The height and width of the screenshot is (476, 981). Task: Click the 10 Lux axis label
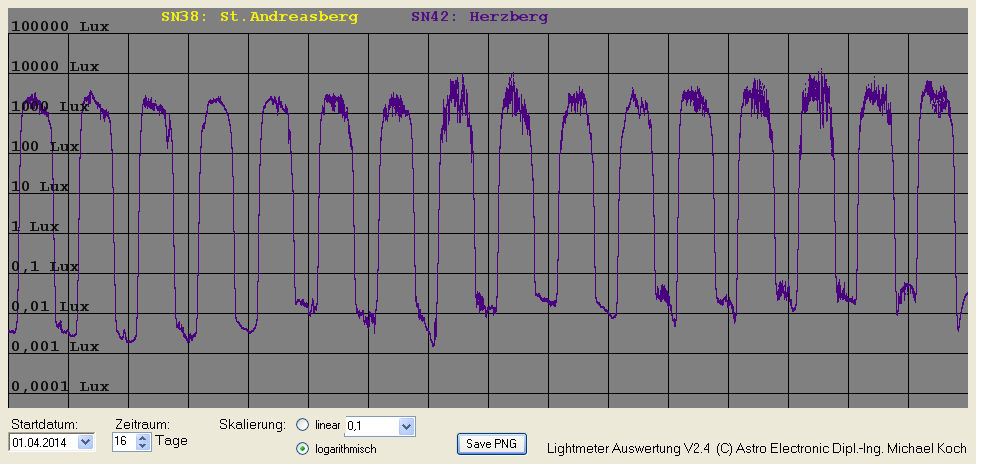point(40,186)
